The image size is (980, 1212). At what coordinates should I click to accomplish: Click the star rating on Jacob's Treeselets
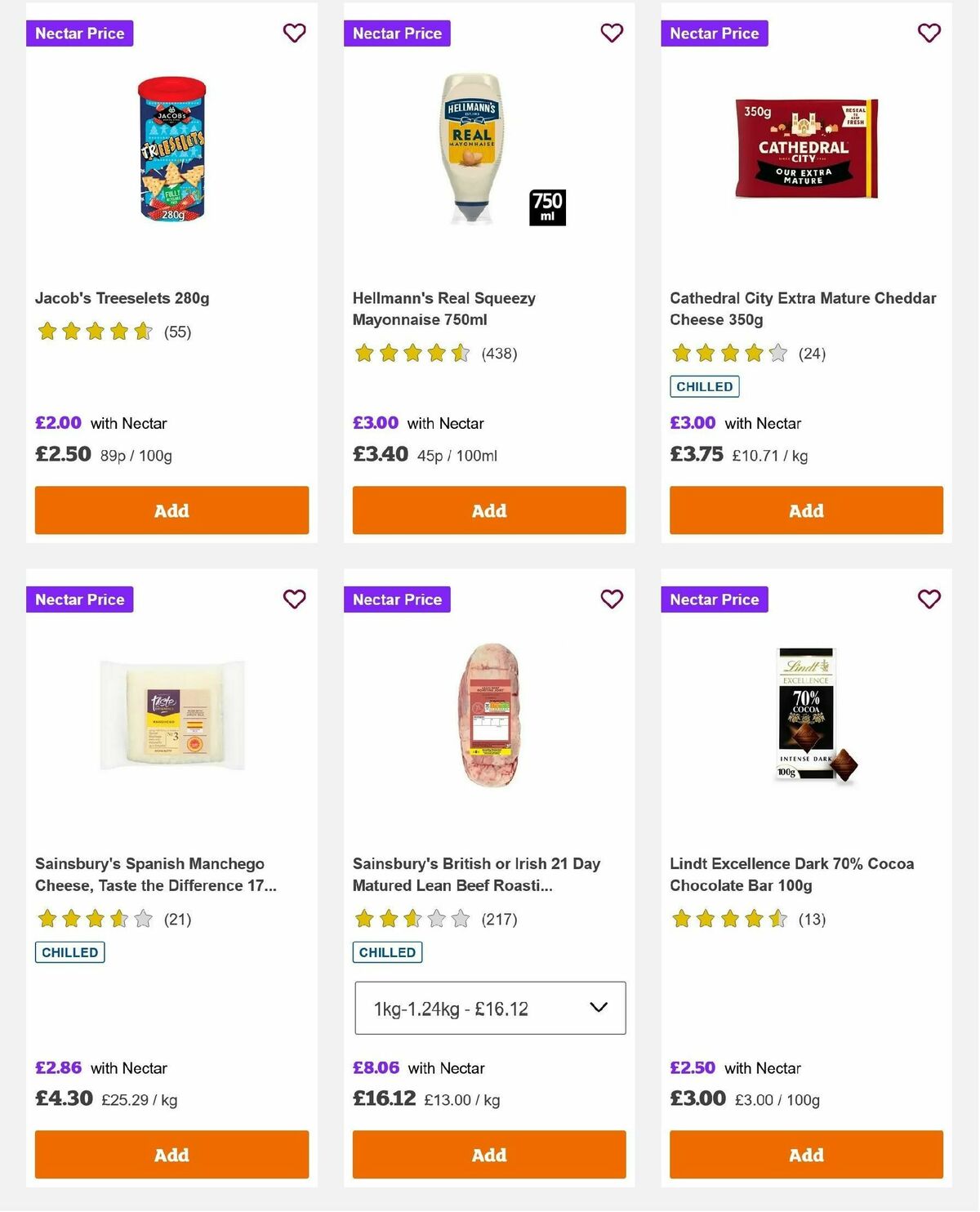94,332
